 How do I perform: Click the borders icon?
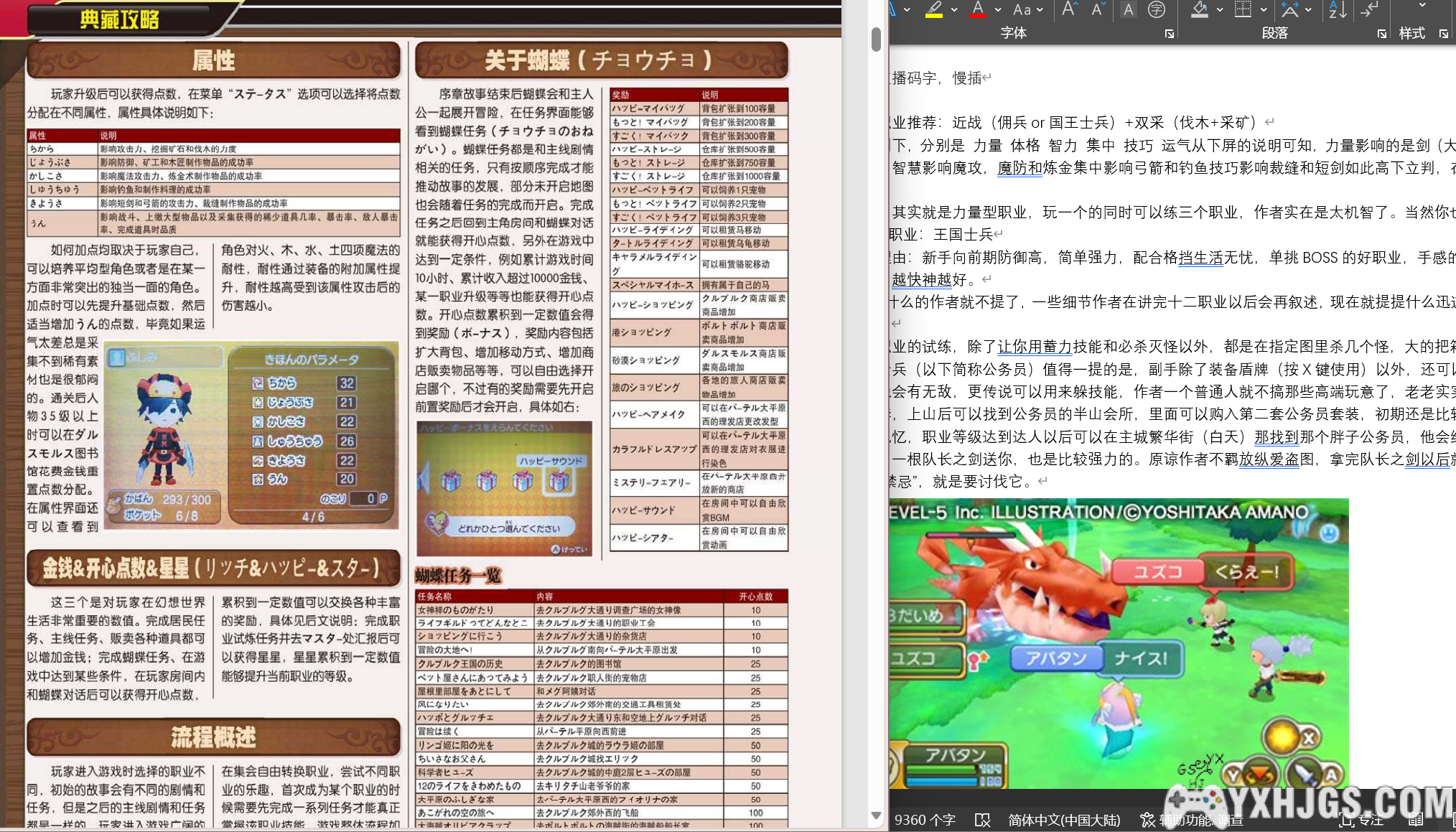point(1243,9)
